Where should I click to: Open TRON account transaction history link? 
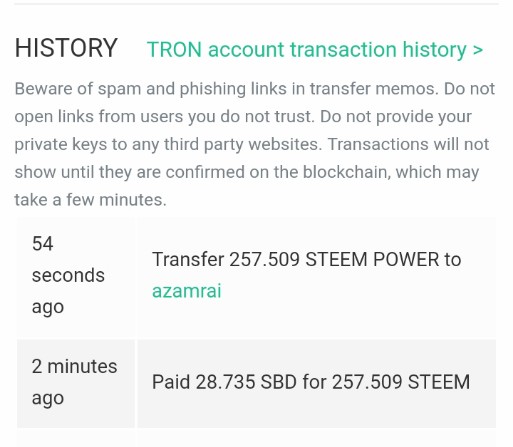coord(315,50)
